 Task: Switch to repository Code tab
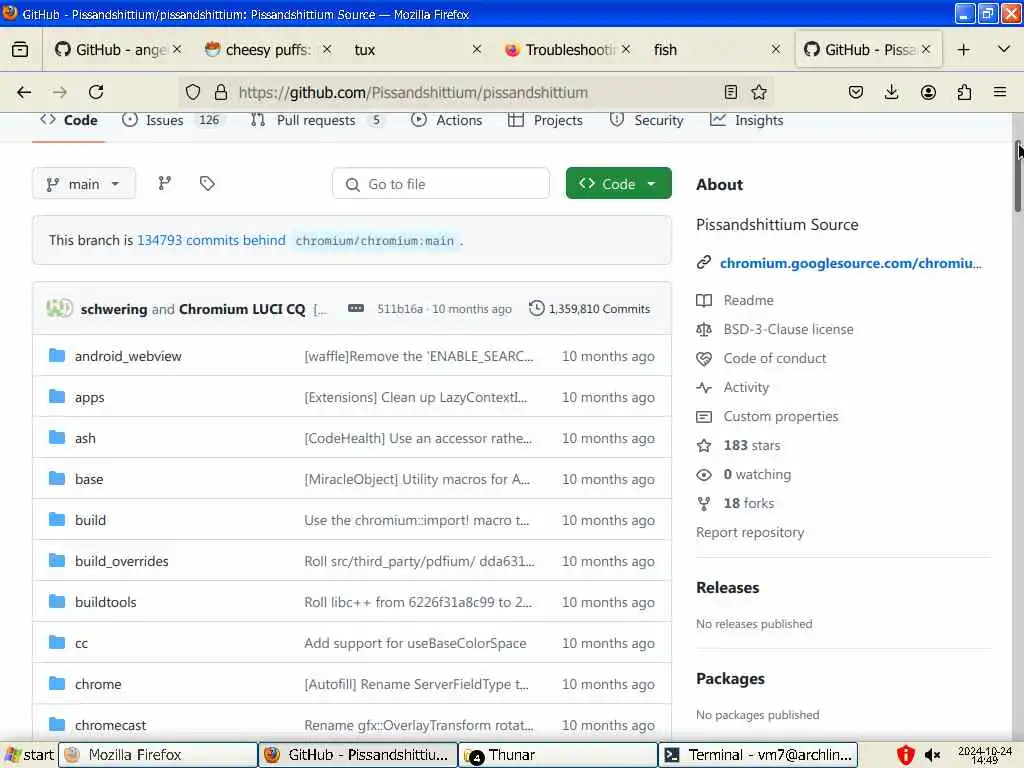[69, 120]
